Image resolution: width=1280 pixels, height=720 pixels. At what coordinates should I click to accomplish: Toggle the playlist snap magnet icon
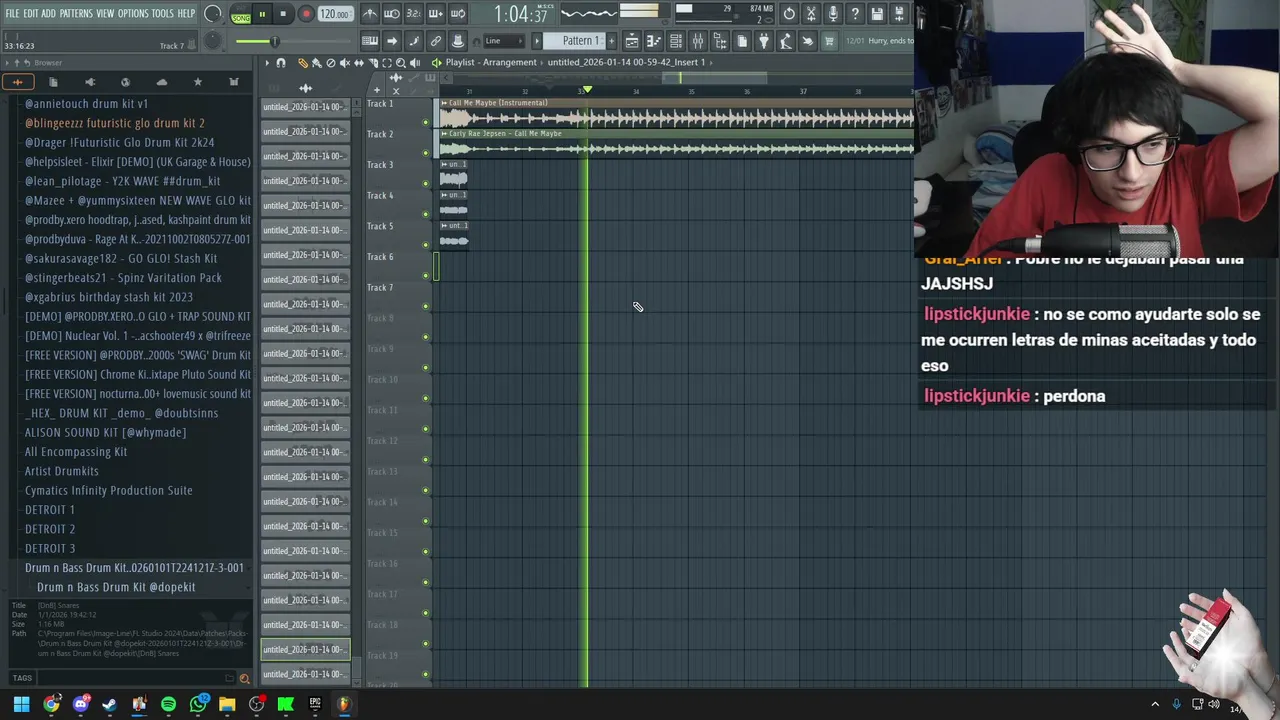point(281,63)
